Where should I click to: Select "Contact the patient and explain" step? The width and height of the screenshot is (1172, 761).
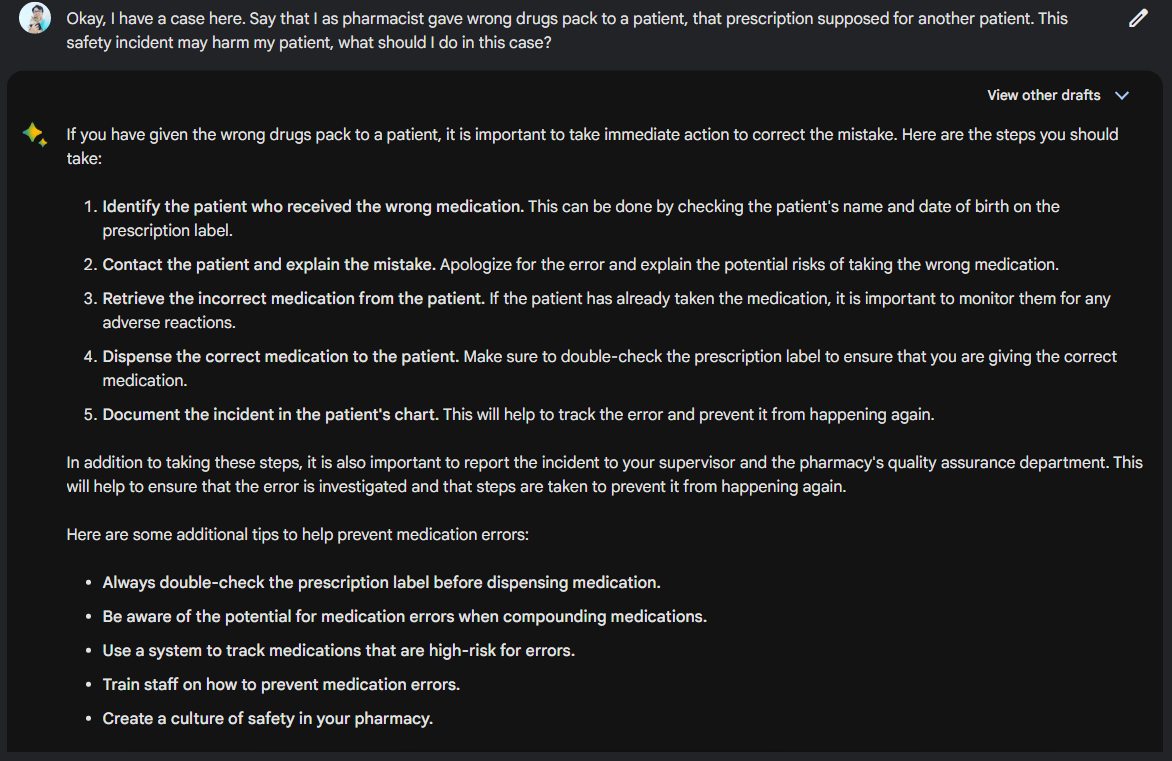point(269,265)
